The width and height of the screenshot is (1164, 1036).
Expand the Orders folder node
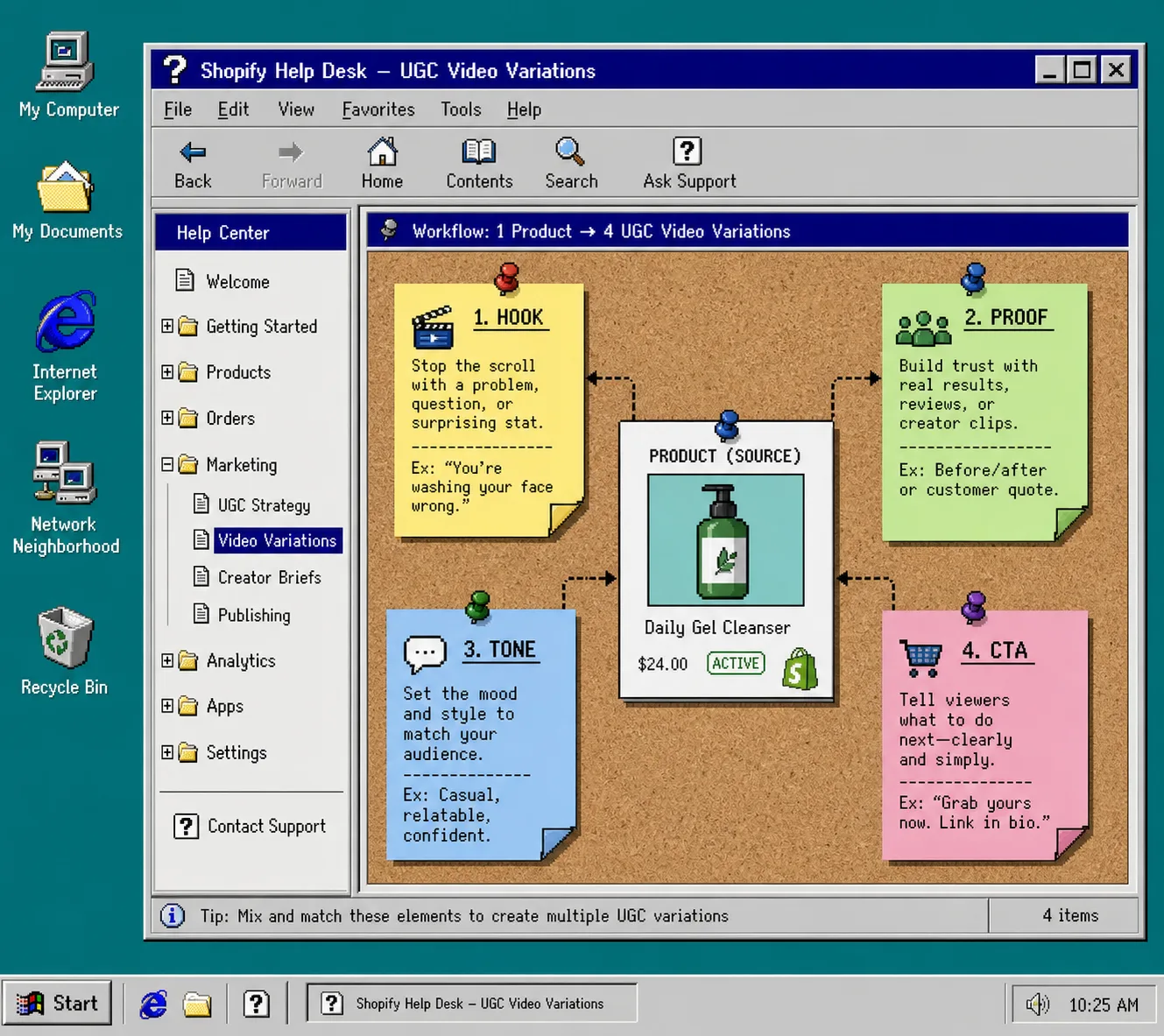167,418
